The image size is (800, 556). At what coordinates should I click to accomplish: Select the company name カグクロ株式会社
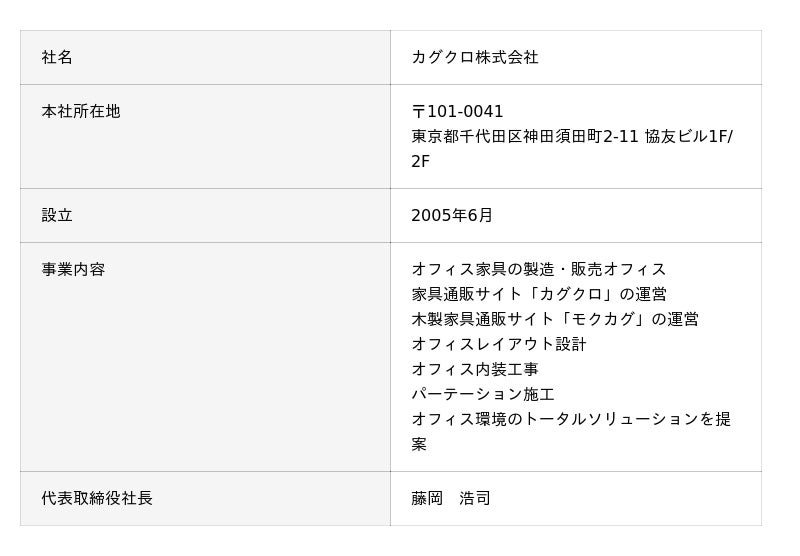tap(474, 58)
